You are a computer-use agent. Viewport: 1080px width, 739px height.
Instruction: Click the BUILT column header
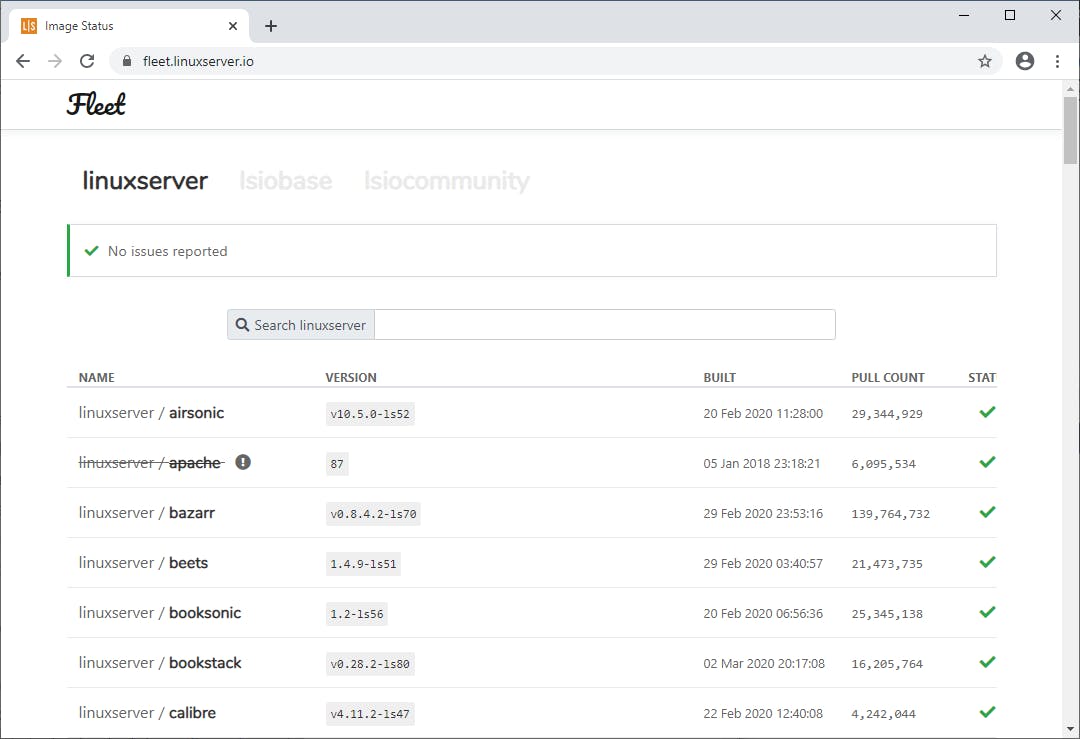[719, 377]
